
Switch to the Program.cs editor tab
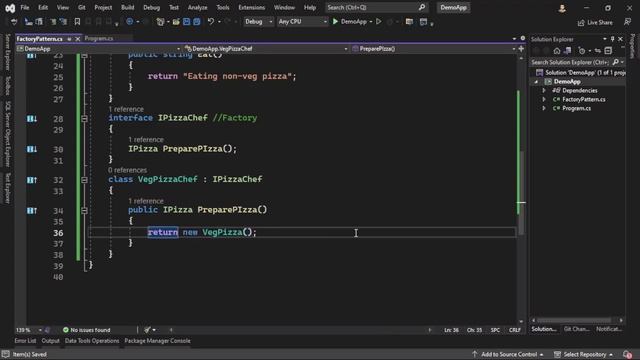99,38
